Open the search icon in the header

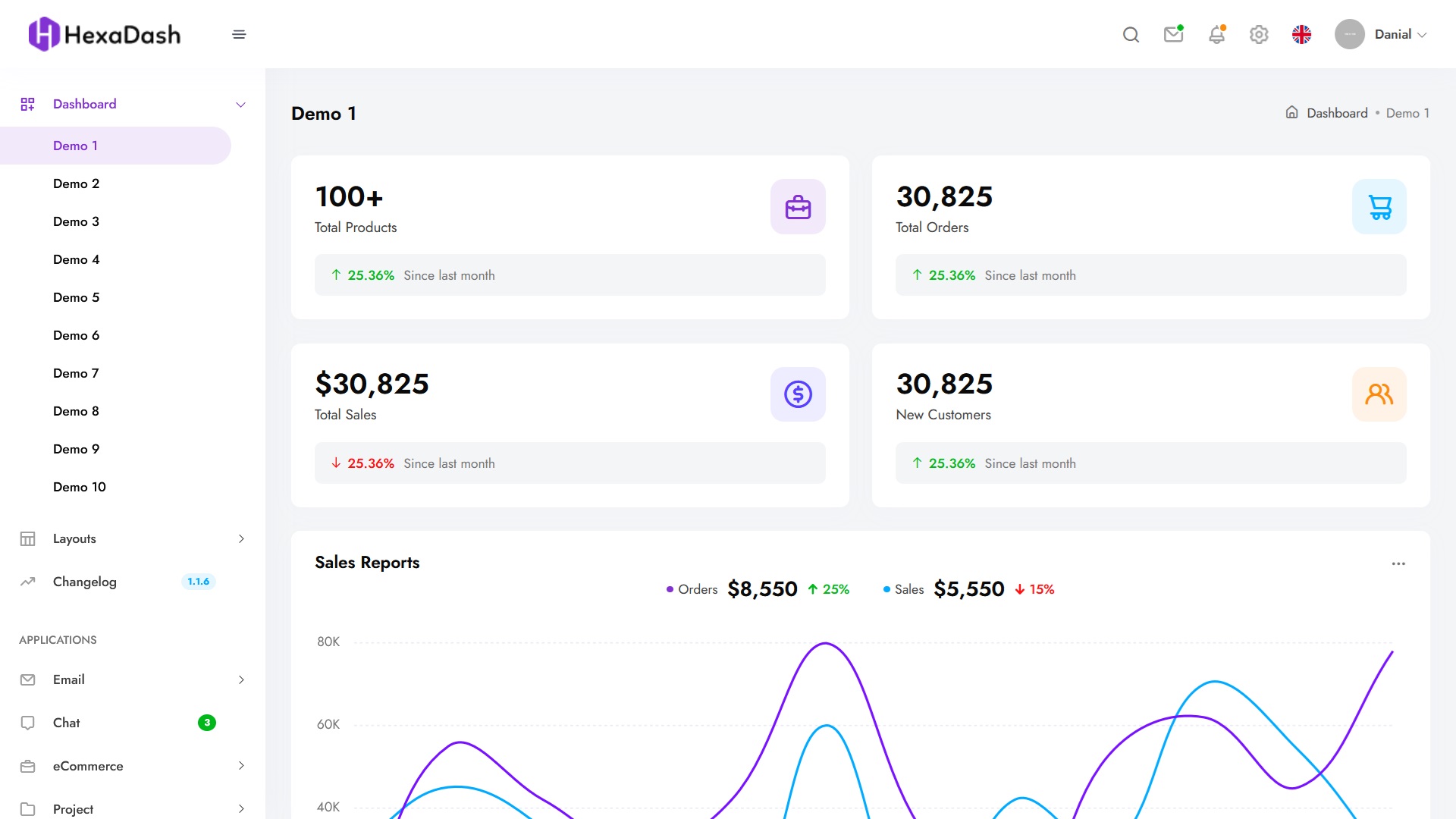pos(1131,34)
